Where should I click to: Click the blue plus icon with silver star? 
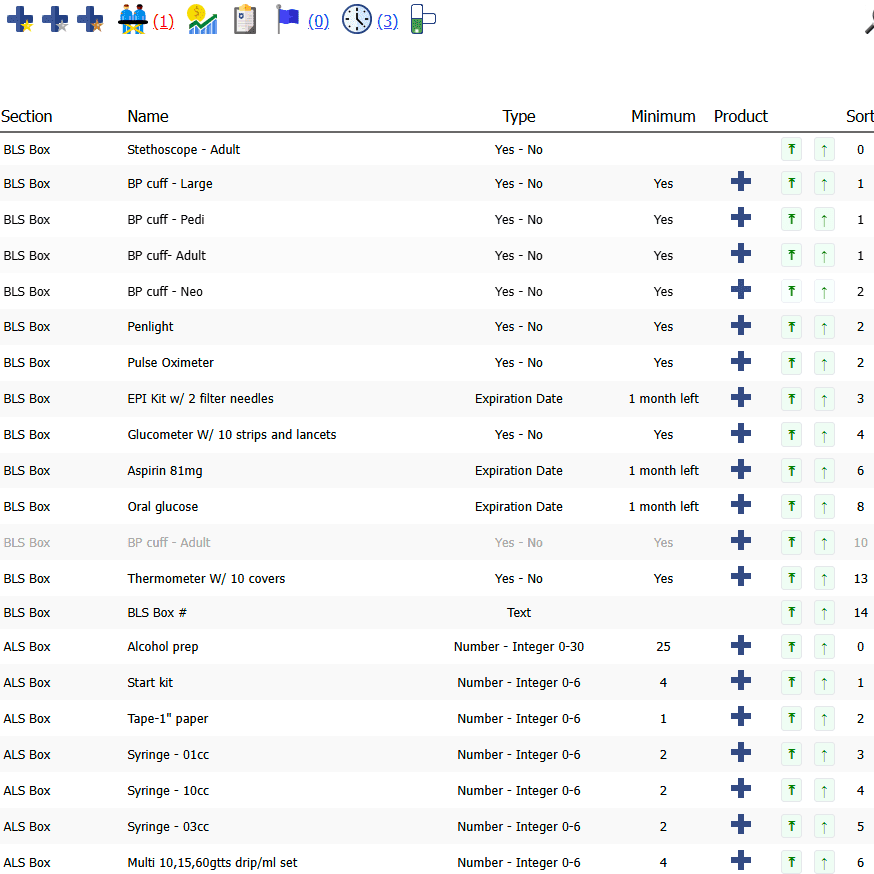click(x=55, y=20)
